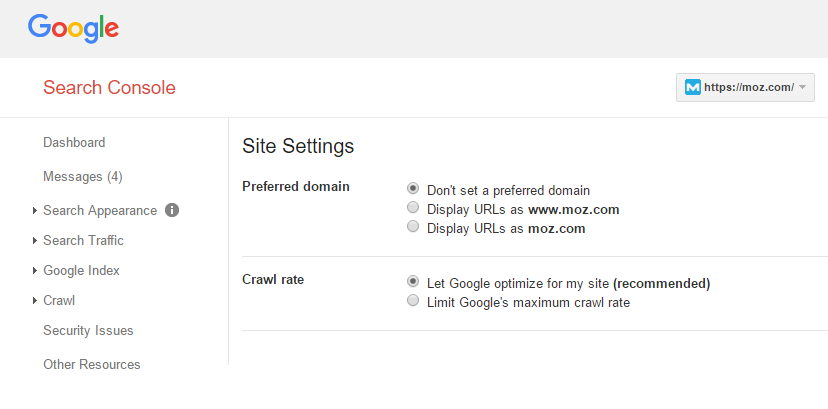The height and width of the screenshot is (409, 828).
Task: Click the Moz favicon in property selector
Action: tap(692, 87)
